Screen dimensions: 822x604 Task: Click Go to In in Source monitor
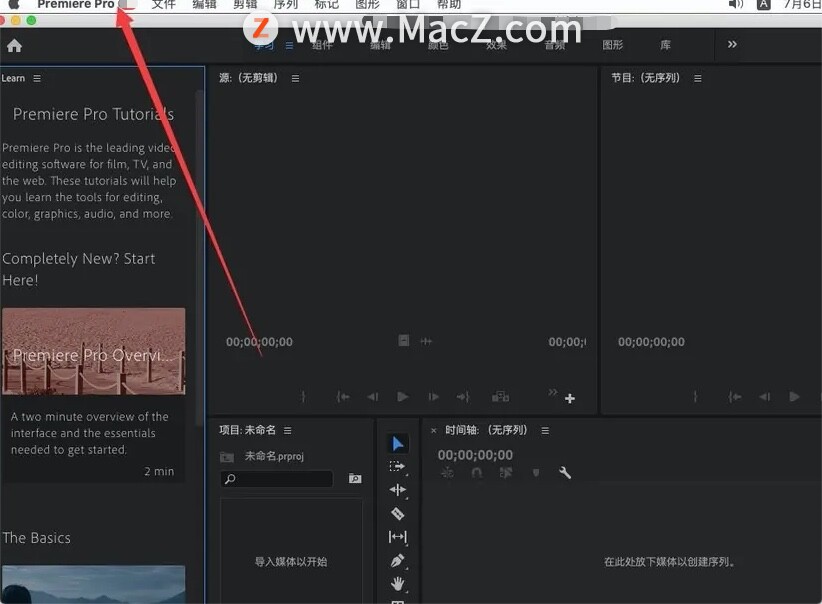(343, 396)
